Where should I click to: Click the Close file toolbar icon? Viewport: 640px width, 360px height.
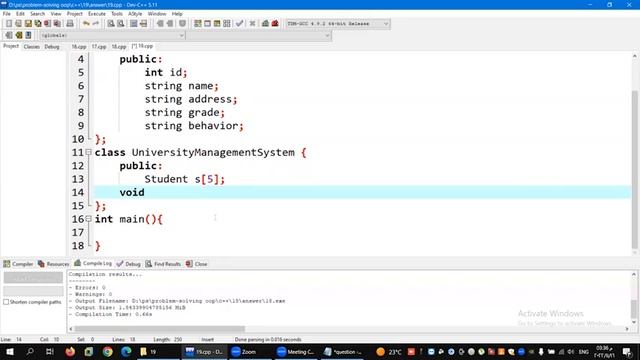point(48,24)
